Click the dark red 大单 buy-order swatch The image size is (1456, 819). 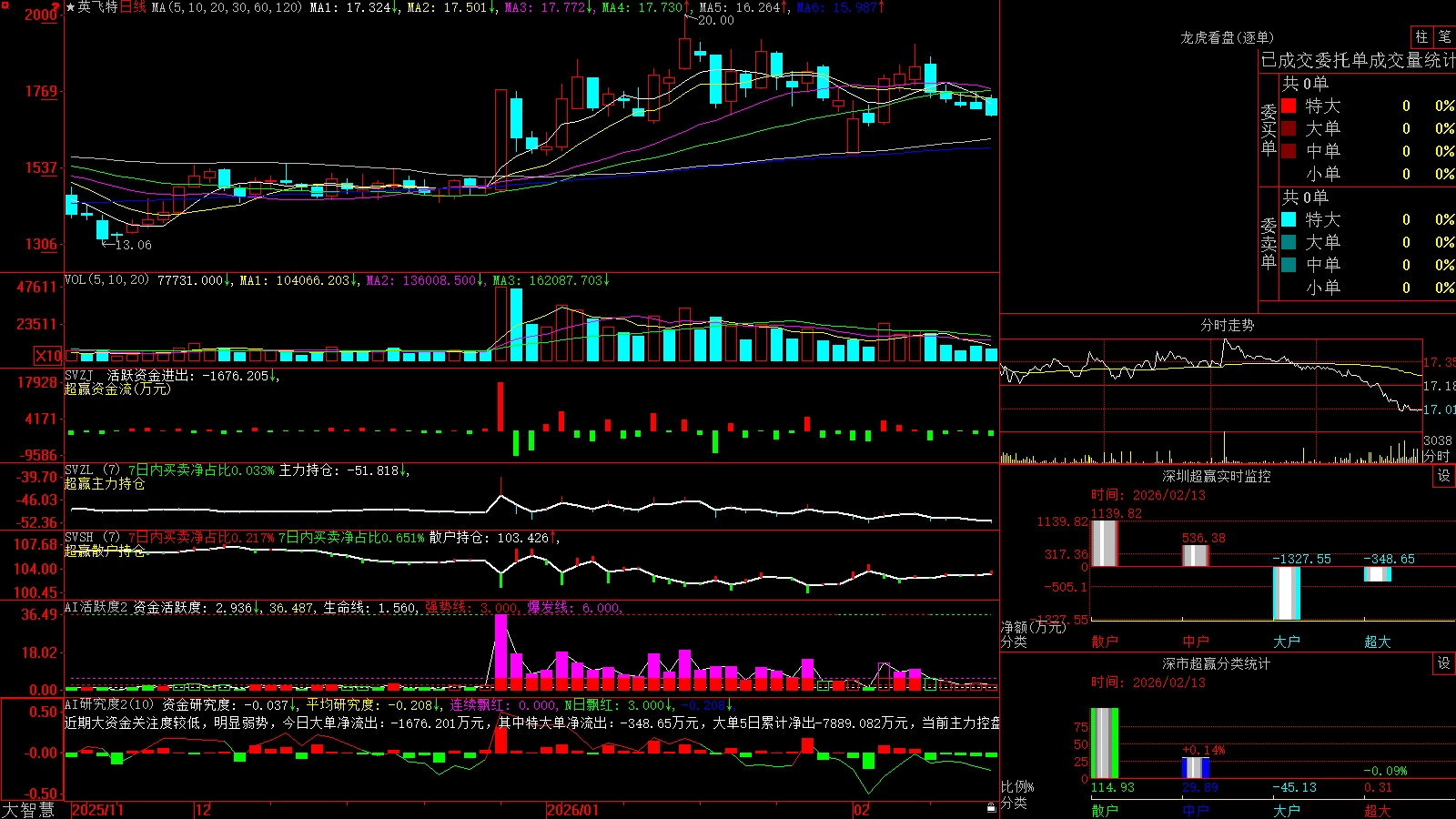[x=1289, y=128]
